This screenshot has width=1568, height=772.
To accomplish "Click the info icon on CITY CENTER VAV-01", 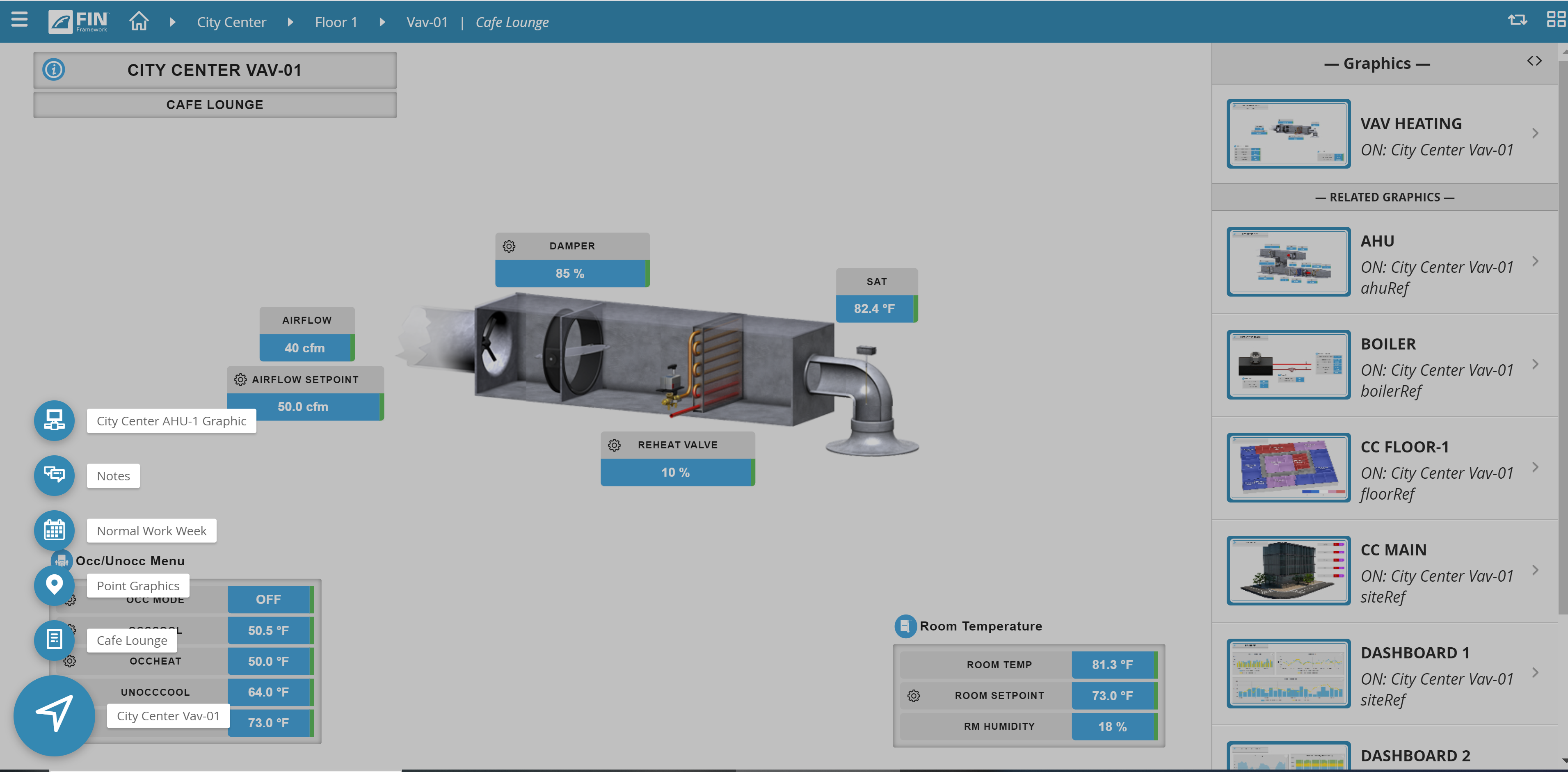I will click(53, 69).
